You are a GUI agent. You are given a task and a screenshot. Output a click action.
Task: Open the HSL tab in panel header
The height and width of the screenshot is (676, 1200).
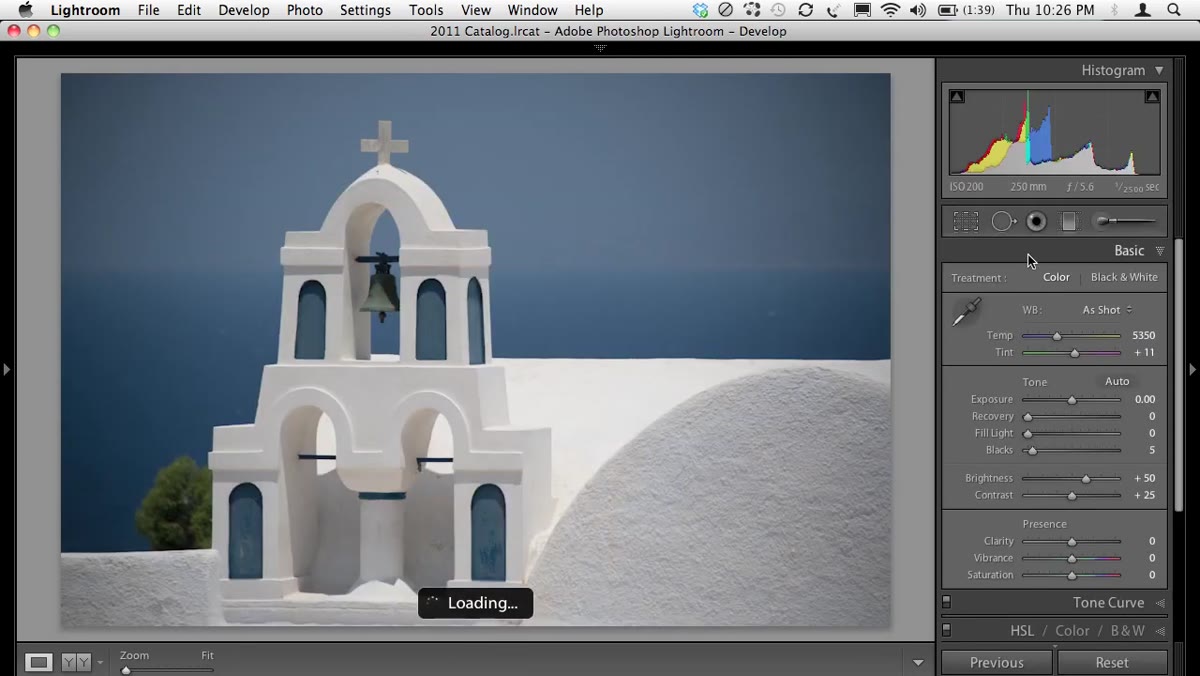(x=1022, y=631)
